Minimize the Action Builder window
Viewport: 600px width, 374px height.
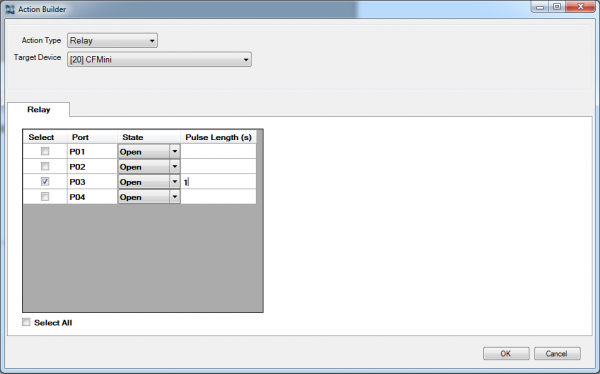coord(540,7)
